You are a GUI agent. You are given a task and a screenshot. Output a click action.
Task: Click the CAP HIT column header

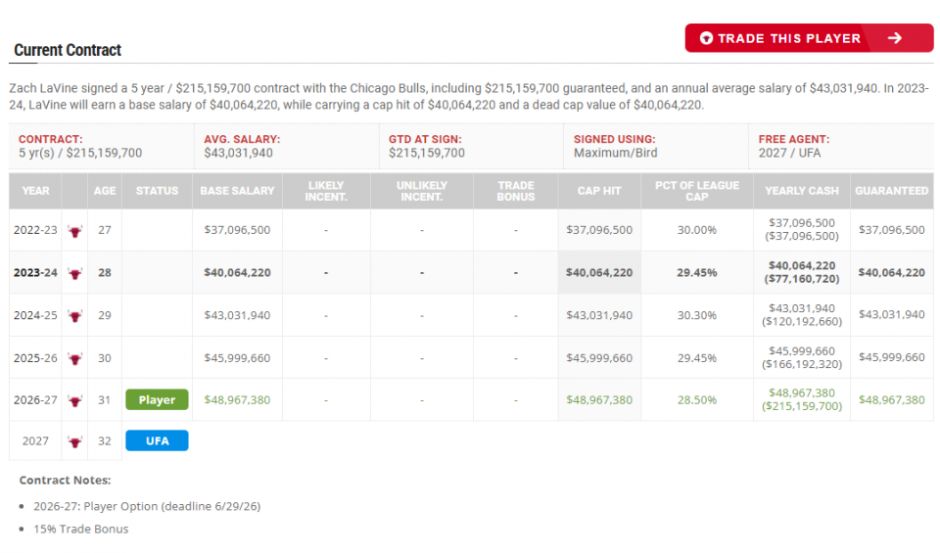(599, 191)
